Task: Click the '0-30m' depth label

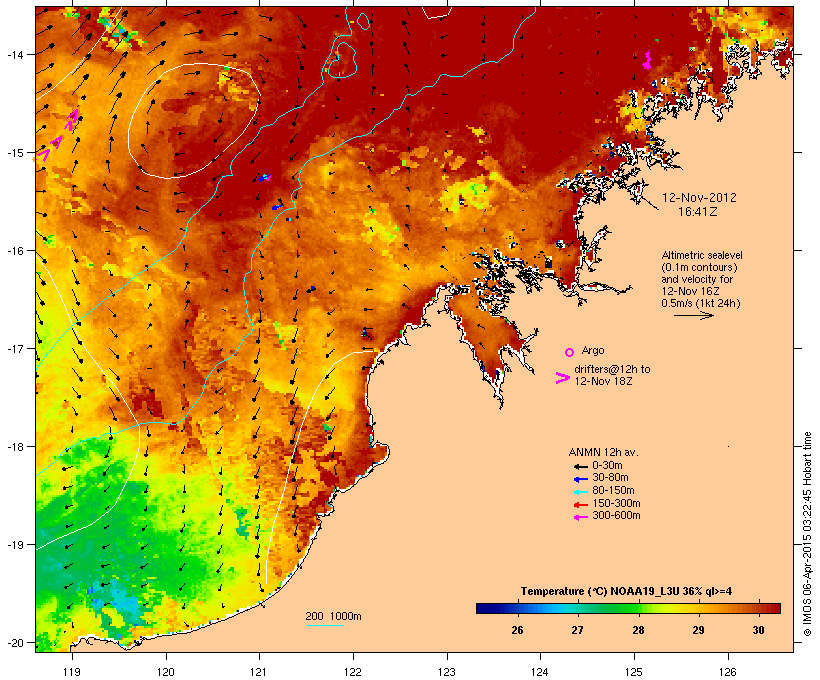Action: pyautogui.click(x=607, y=466)
